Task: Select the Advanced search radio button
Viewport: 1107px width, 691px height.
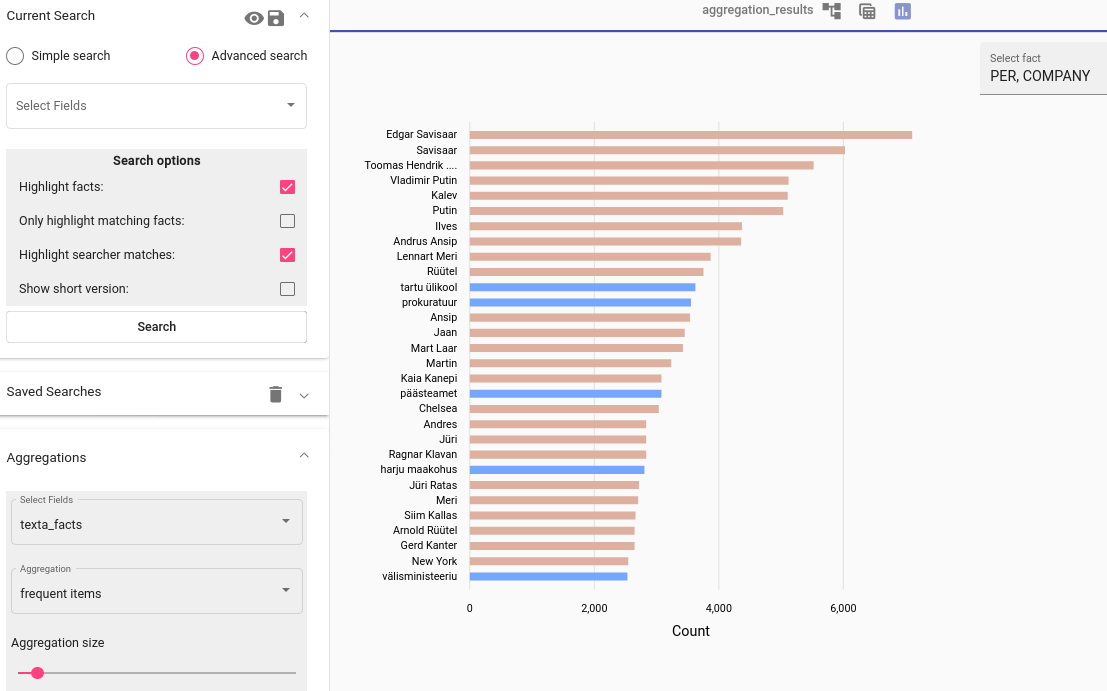Action: 195,56
